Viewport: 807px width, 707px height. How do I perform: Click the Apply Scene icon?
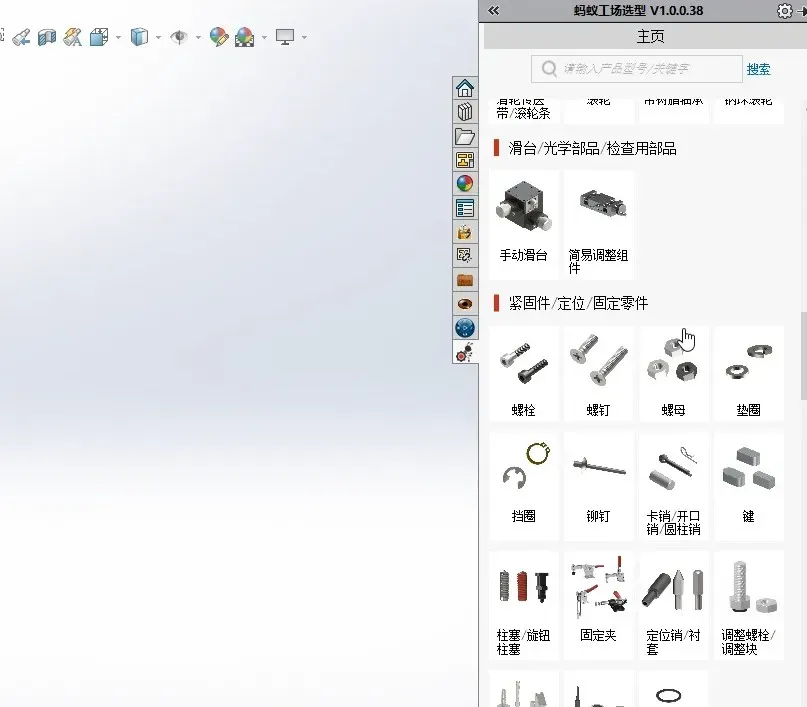(244, 37)
